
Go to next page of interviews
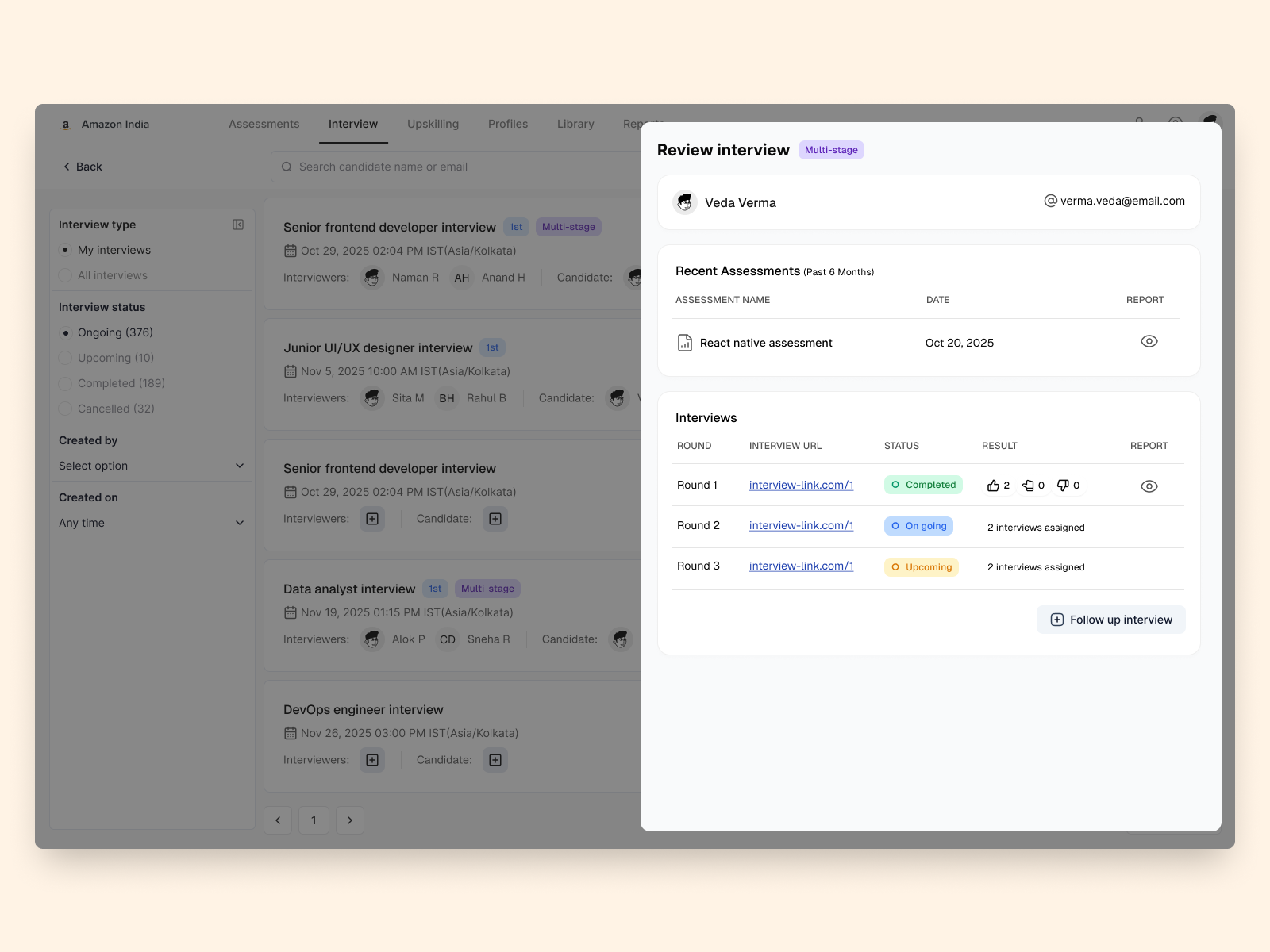(349, 820)
